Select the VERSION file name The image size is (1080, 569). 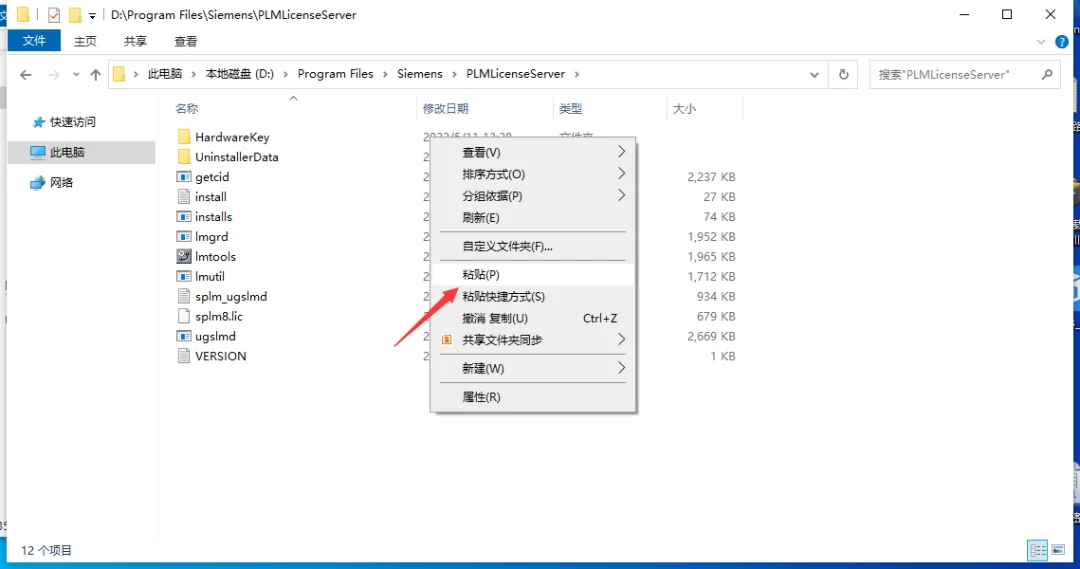pos(220,356)
